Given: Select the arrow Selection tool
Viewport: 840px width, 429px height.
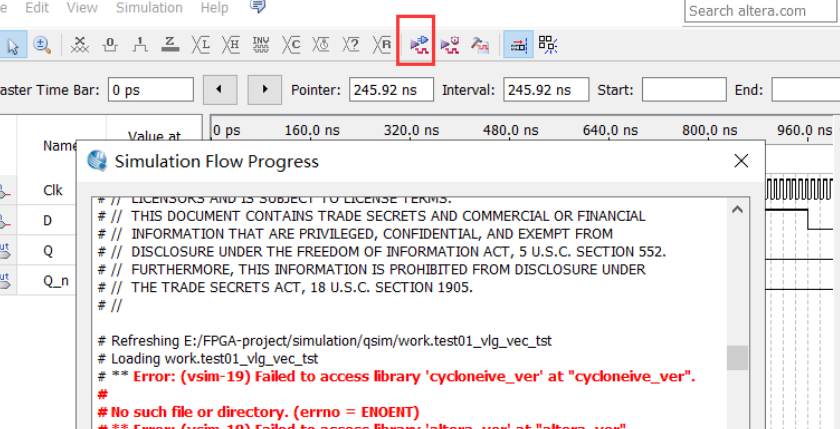Looking at the screenshot, I should pos(12,45).
